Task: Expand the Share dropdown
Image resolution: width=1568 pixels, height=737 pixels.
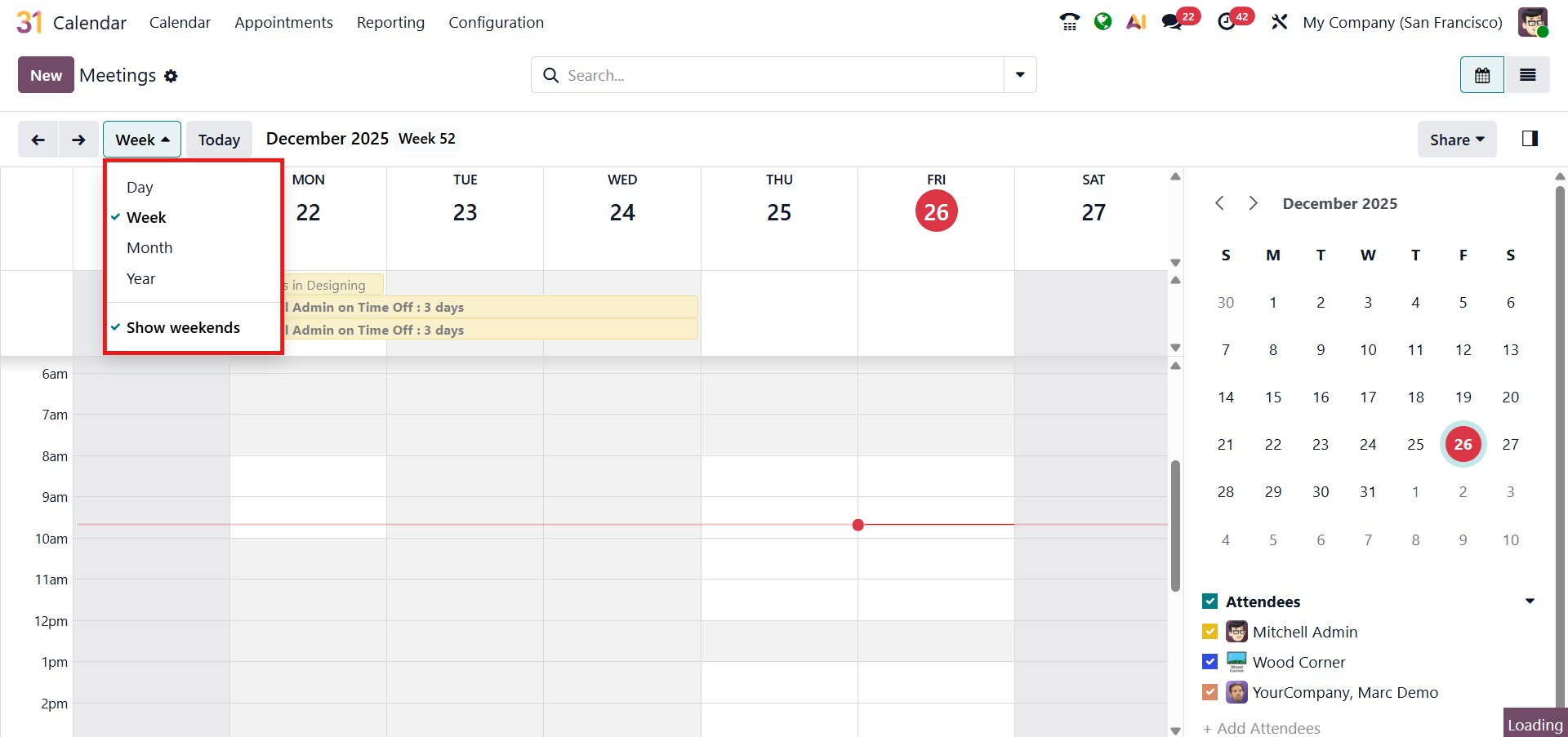Action: click(1456, 140)
